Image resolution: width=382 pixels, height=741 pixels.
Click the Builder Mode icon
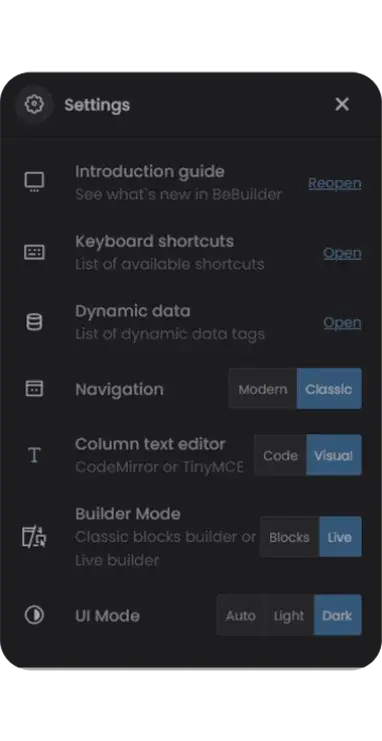[34, 537]
